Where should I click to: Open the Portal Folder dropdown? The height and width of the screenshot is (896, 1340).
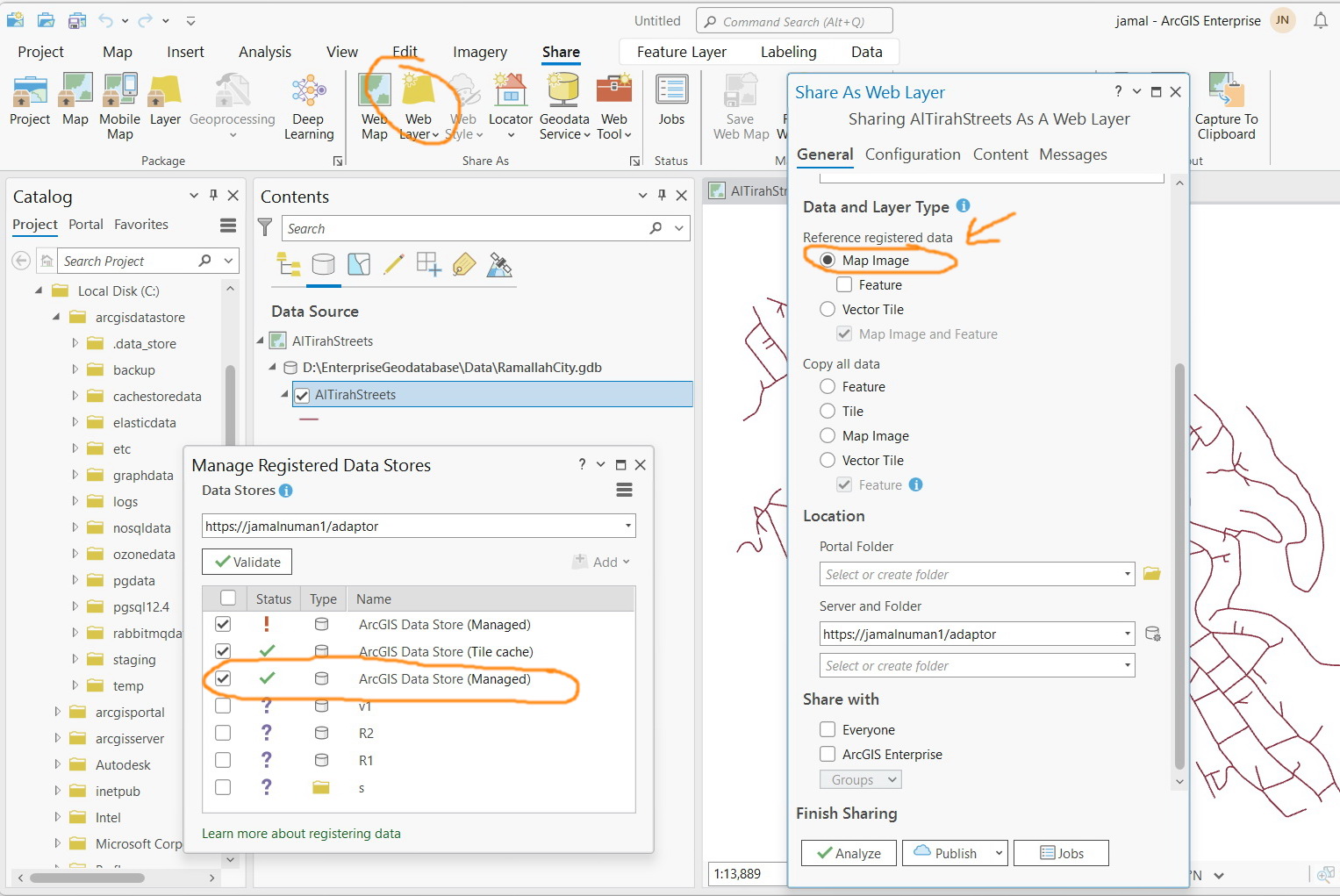[1128, 574]
